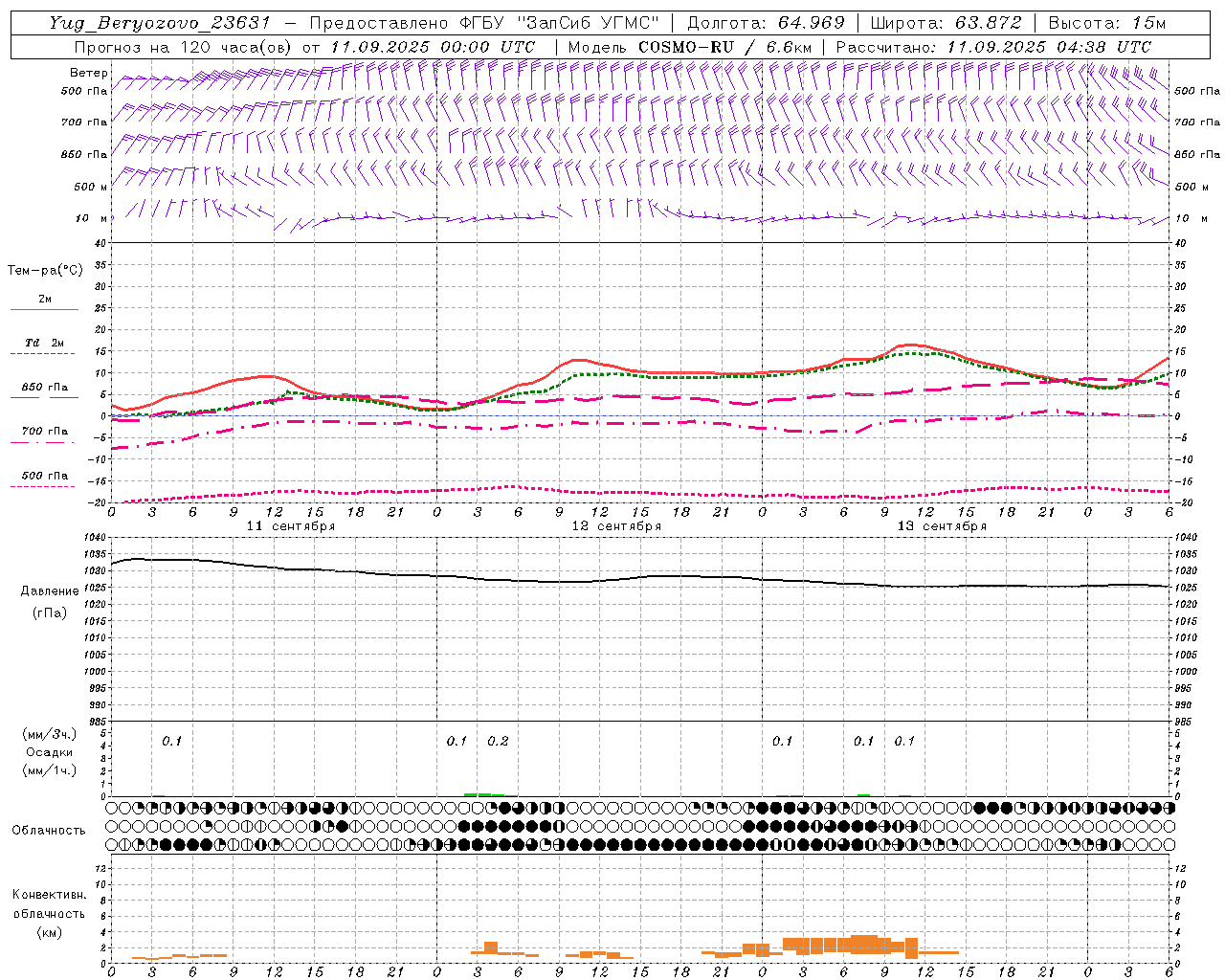
Task: Select the Давление pressure panel label
Action: point(49,591)
